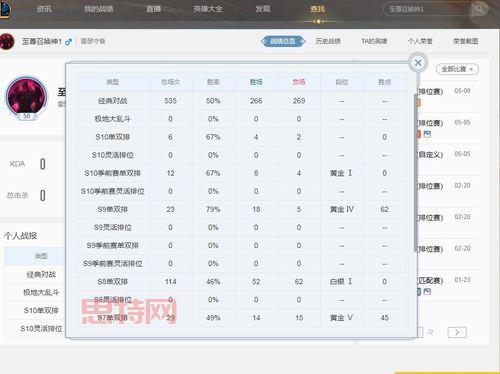
Task: Click the 535 total games cell
Action: click(170, 101)
